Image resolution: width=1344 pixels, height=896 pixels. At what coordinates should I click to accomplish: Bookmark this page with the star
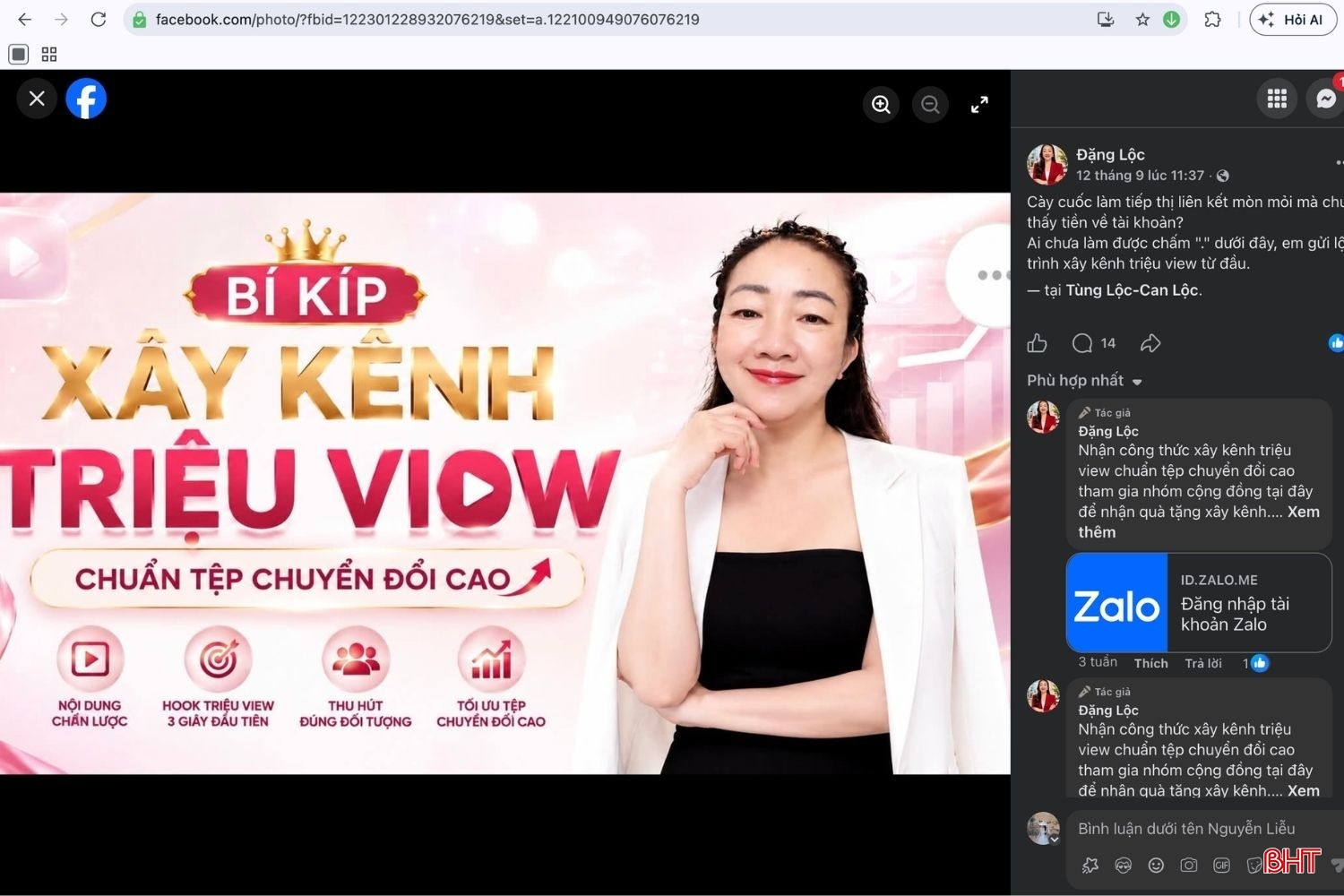click(x=1142, y=19)
